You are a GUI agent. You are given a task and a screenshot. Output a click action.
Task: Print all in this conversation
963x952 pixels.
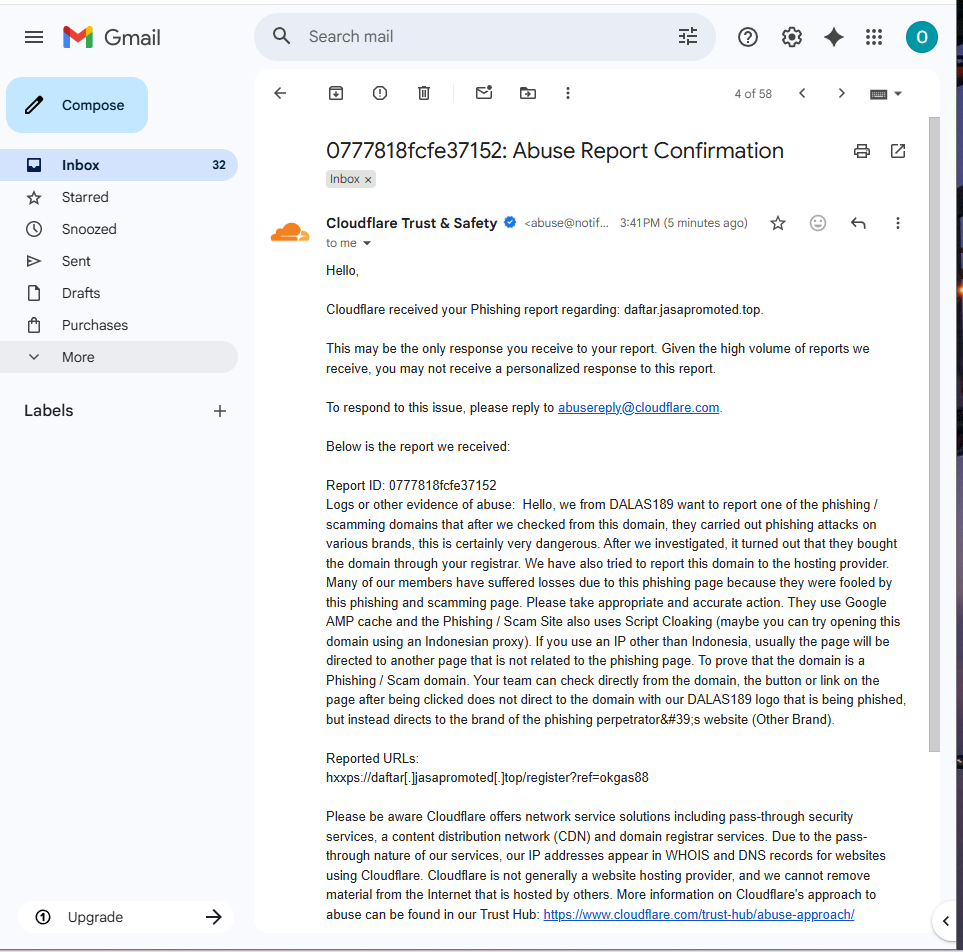(x=862, y=151)
